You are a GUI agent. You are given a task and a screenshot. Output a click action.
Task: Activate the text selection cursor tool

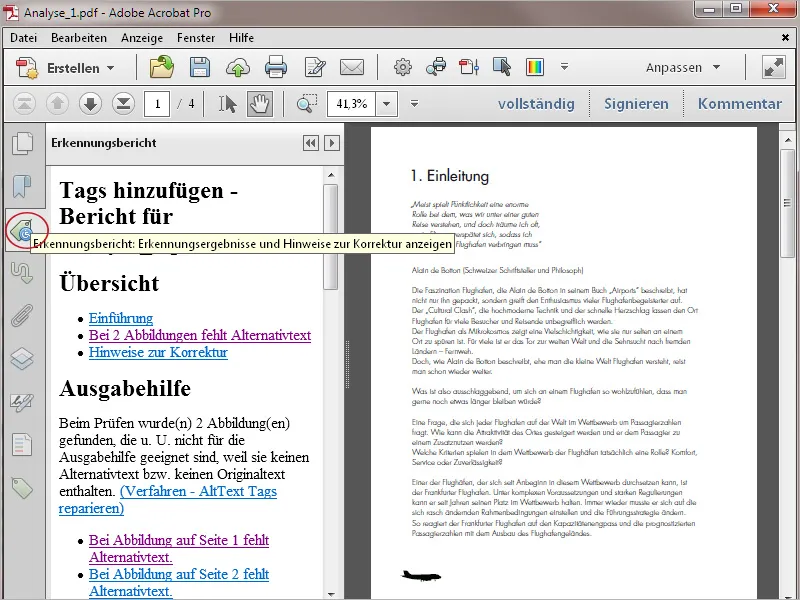(x=227, y=104)
